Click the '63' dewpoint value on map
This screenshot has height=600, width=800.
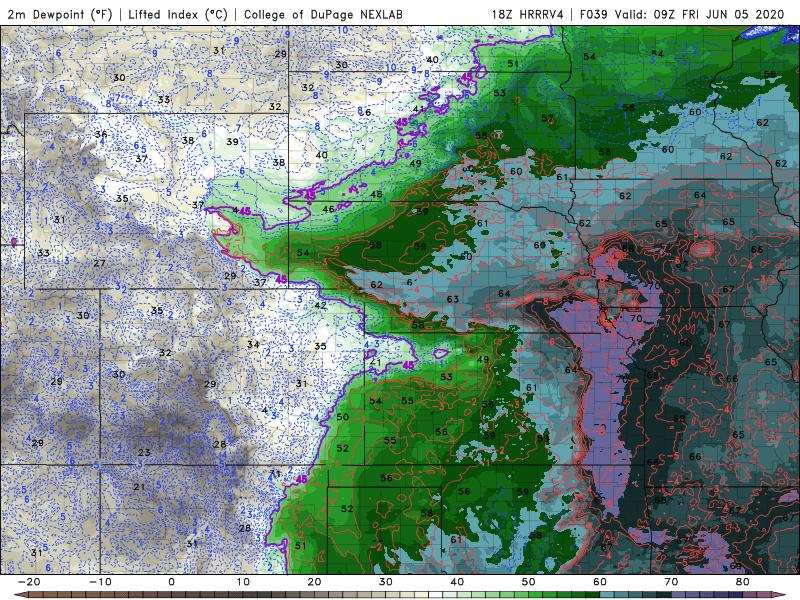tap(453, 299)
